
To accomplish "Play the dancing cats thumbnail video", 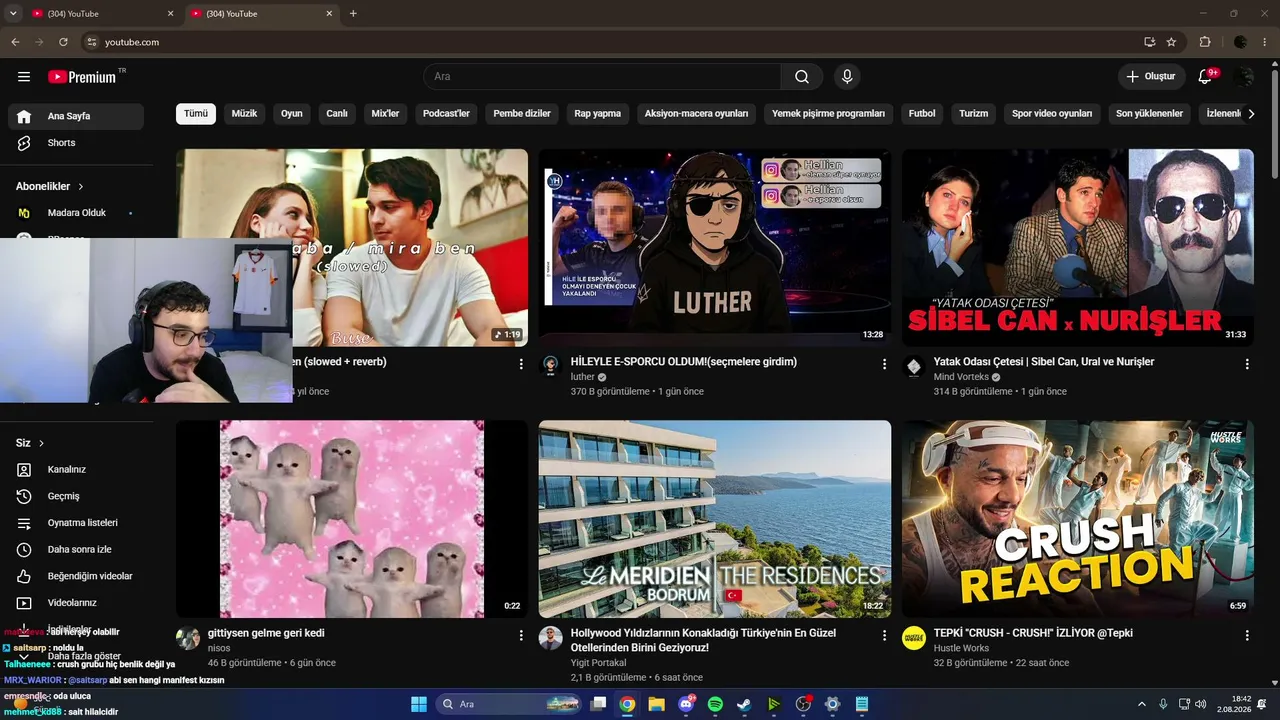I will (x=352, y=519).
